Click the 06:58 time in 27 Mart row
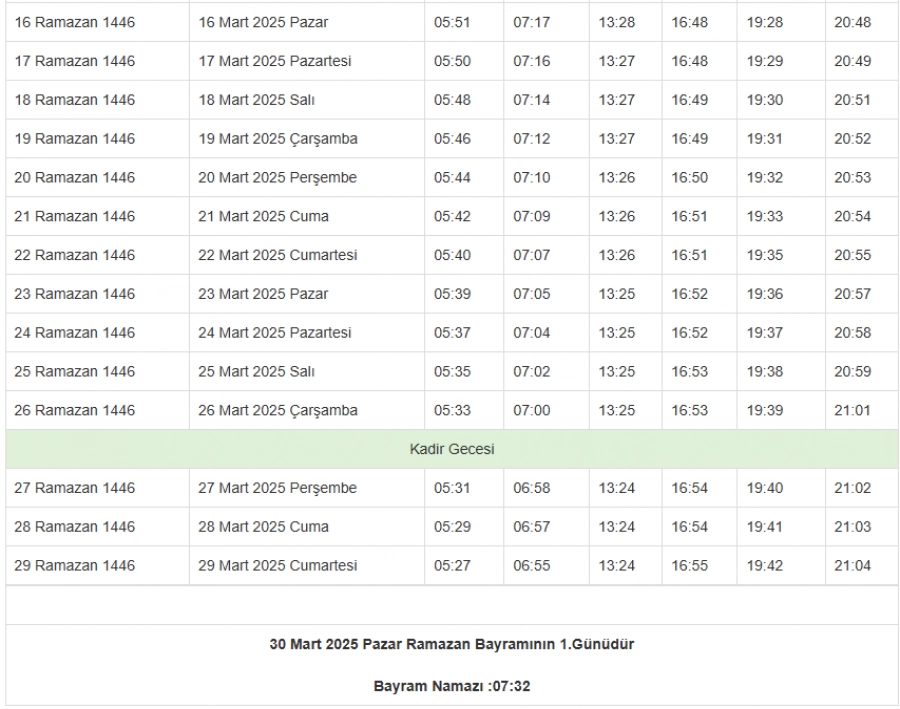Image resolution: width=900 pixels, height=709 pixels. (529, 488)
